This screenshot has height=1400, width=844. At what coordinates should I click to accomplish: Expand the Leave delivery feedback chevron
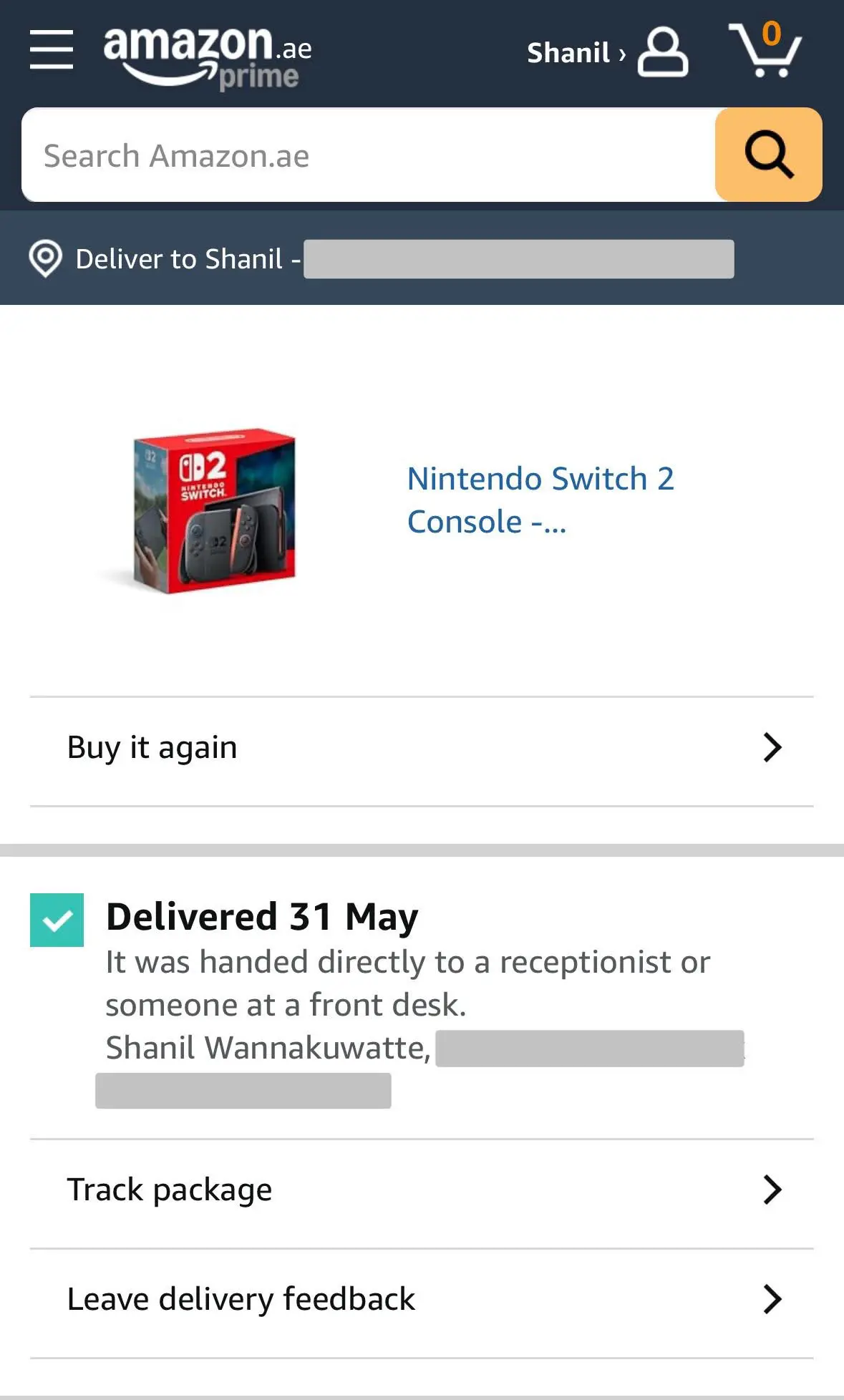(x=772, y=1299)
